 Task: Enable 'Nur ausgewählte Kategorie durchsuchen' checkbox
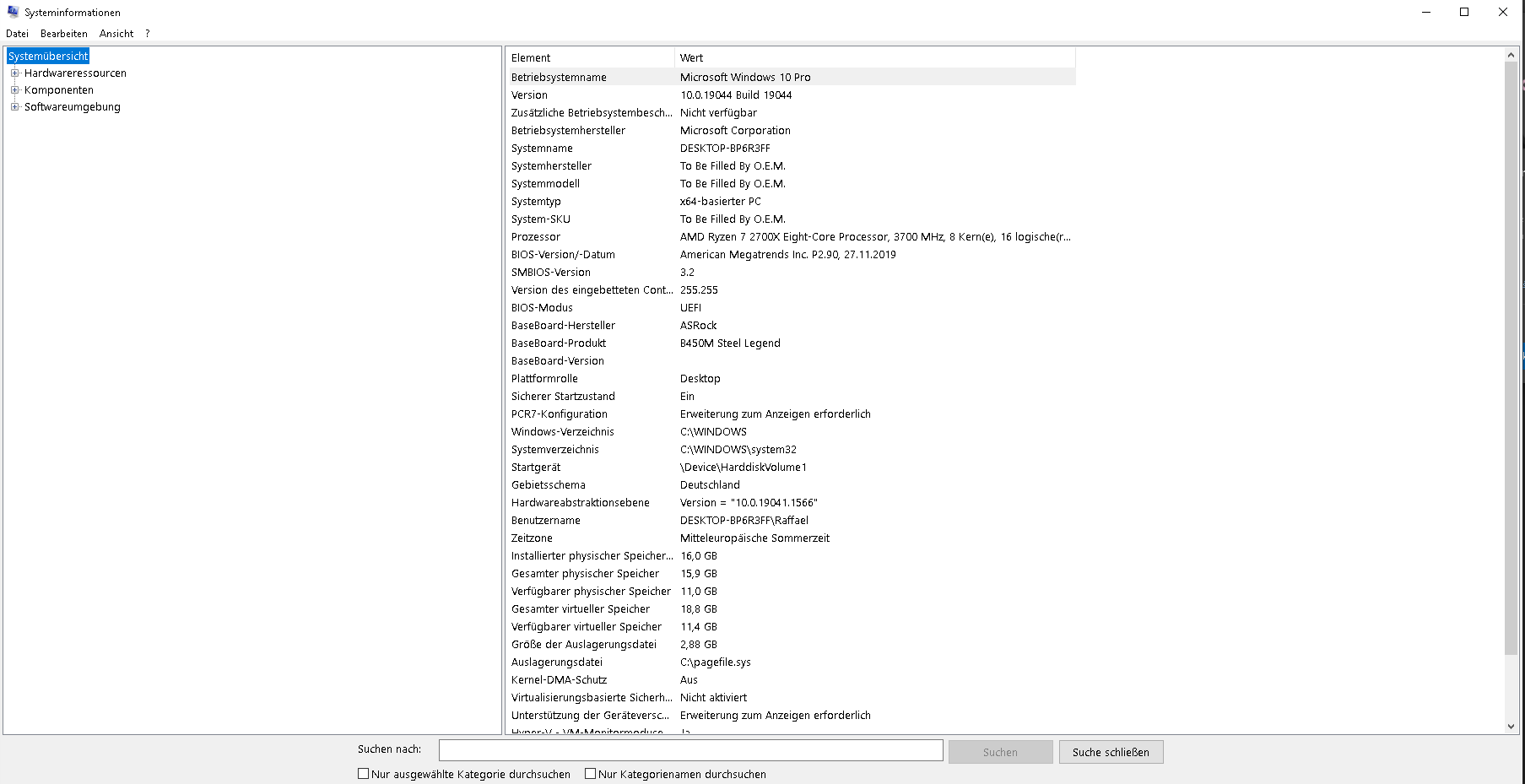(x=364, y=774)
